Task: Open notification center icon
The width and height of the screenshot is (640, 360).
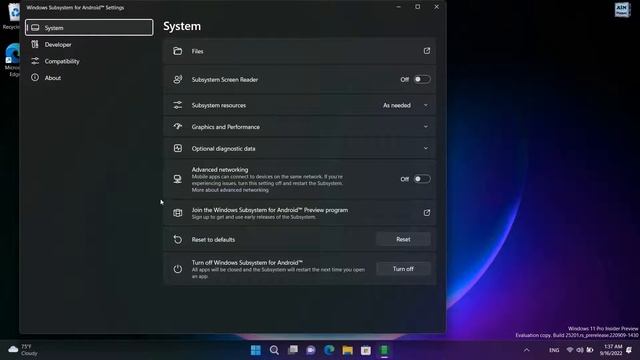Action: (x=629, y=350)
